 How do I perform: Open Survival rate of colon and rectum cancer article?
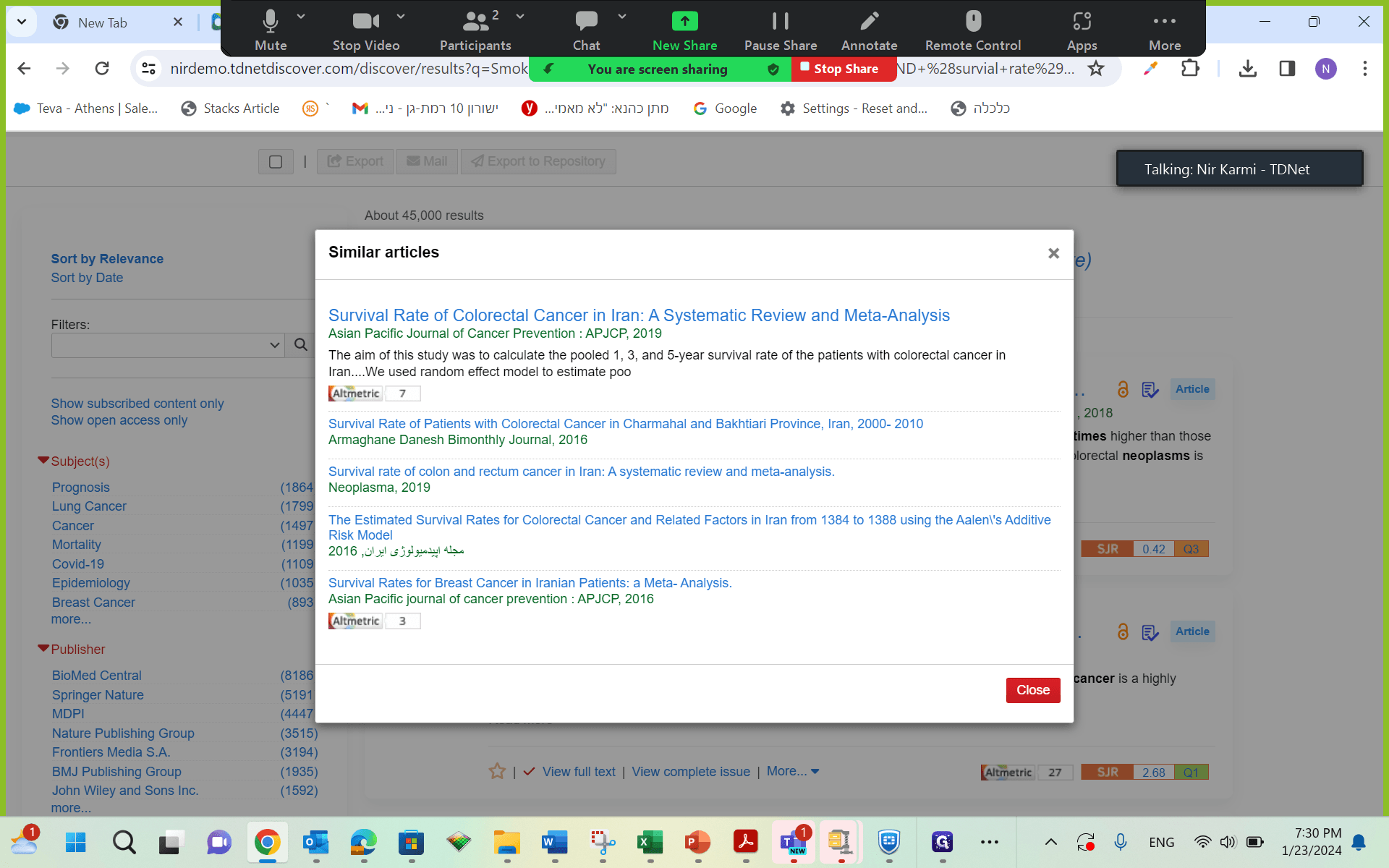pyautogui.click(x=582, y=472)
